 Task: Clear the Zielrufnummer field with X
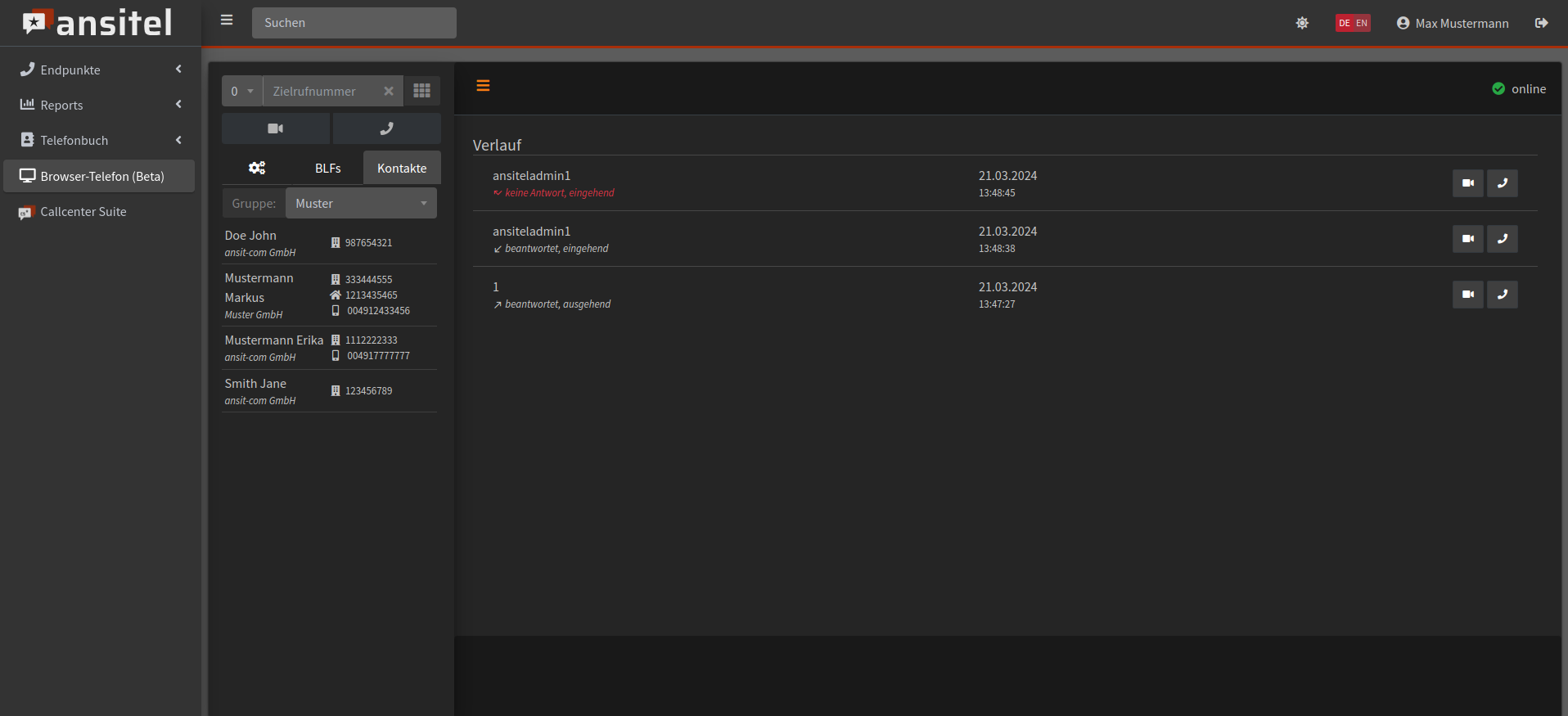389,91
